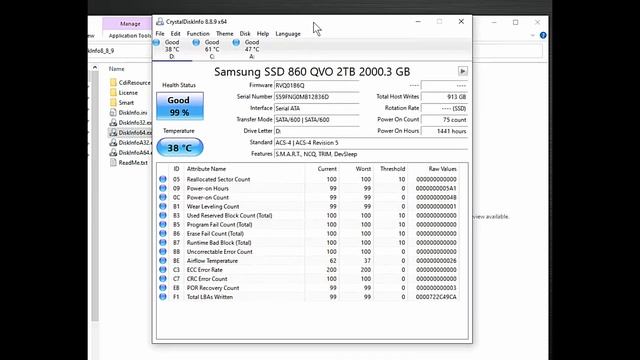Open Explorer help question mark icon

tap(543, 35)
